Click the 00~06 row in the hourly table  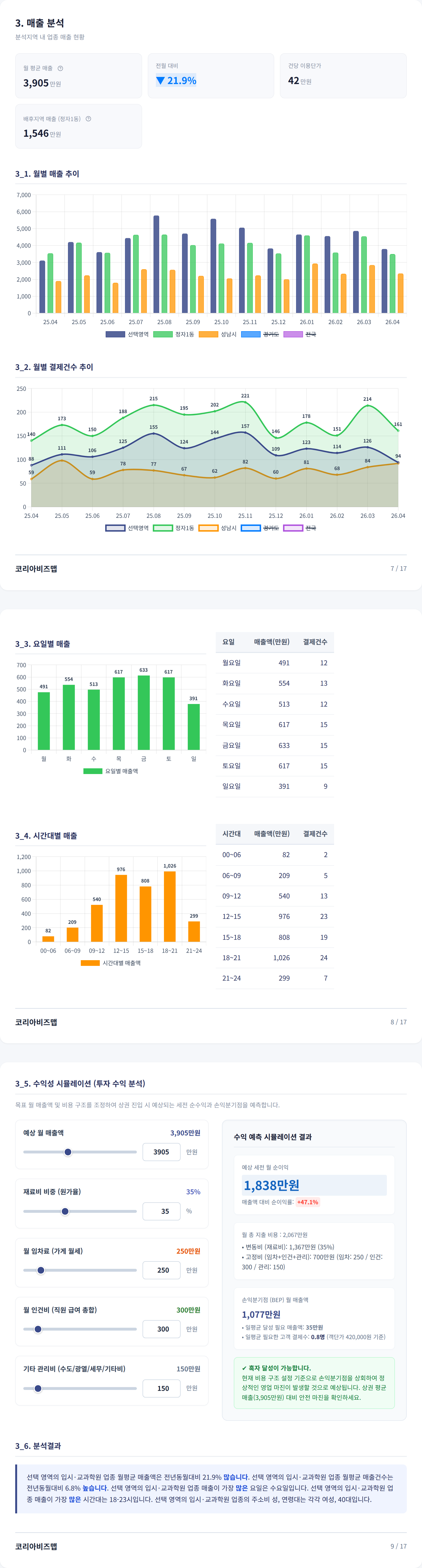275,855
